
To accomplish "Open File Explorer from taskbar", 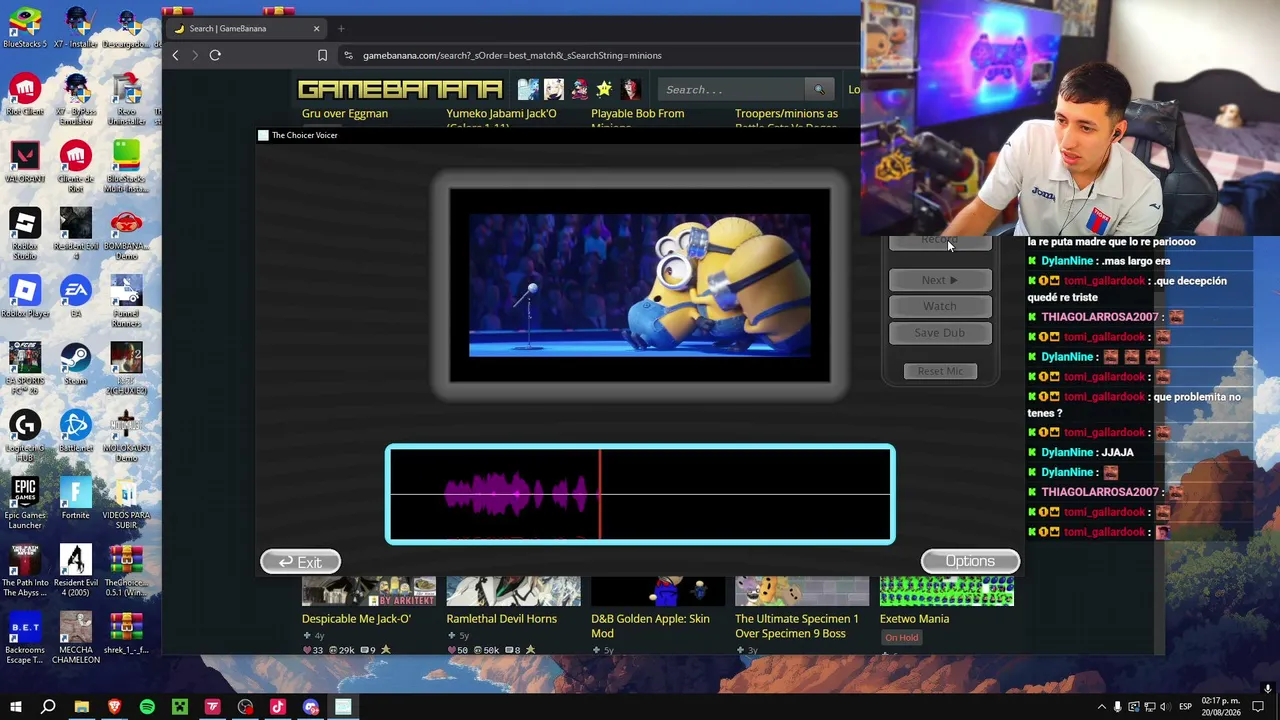I will click(82, 707).
